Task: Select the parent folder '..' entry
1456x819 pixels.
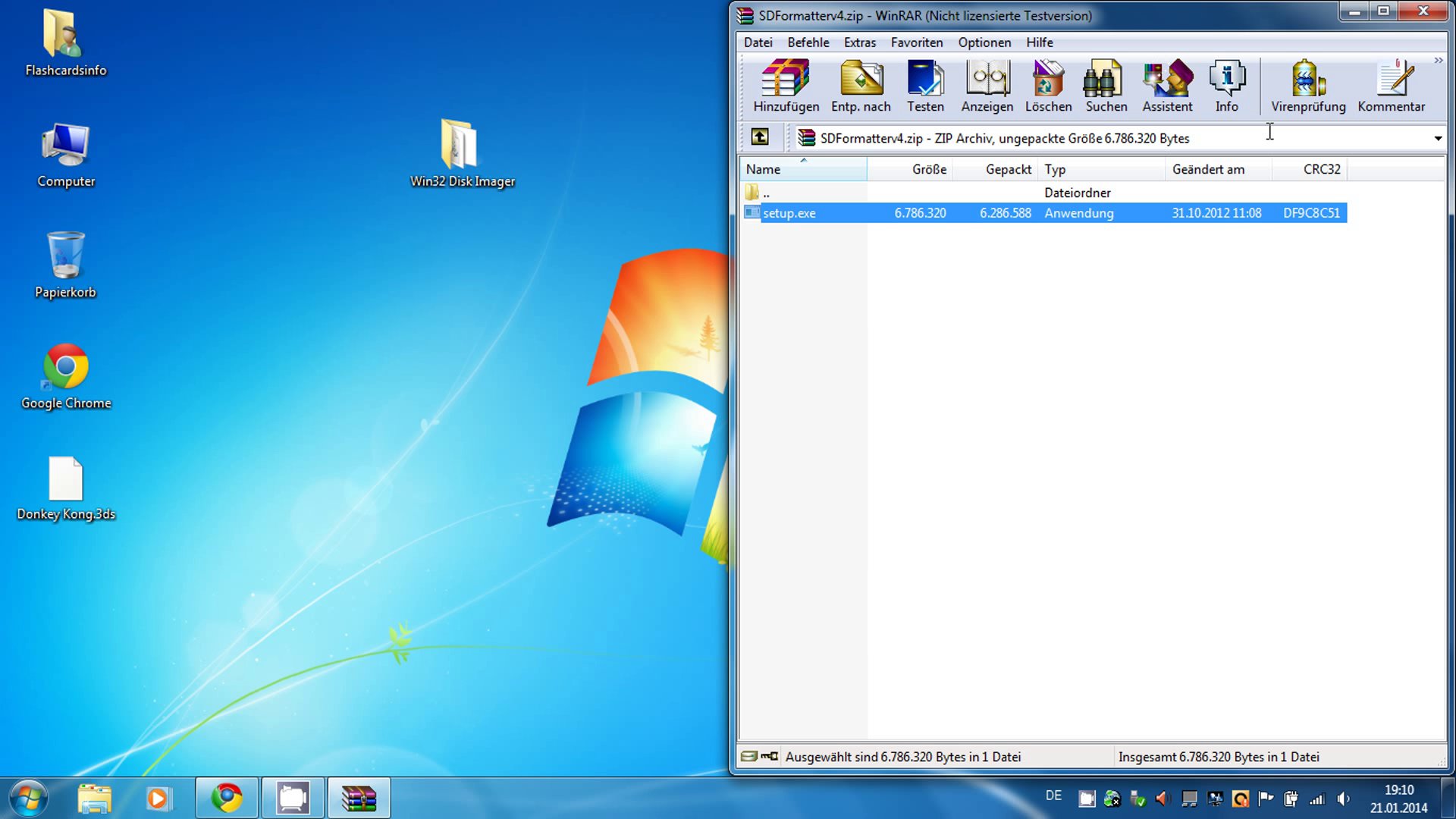Action: pyautogui.click(x=766, y=193)
